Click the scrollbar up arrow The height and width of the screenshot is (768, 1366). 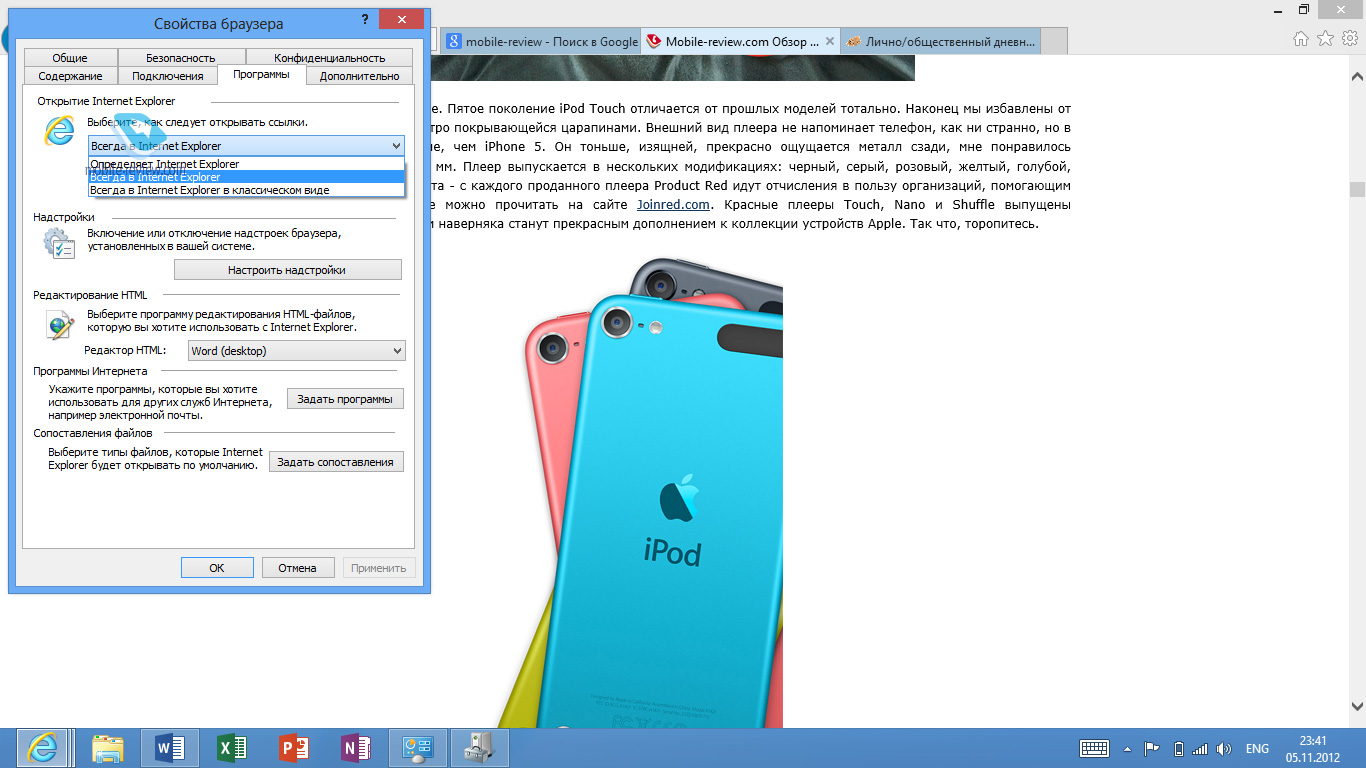click(x=1357, y=76)
